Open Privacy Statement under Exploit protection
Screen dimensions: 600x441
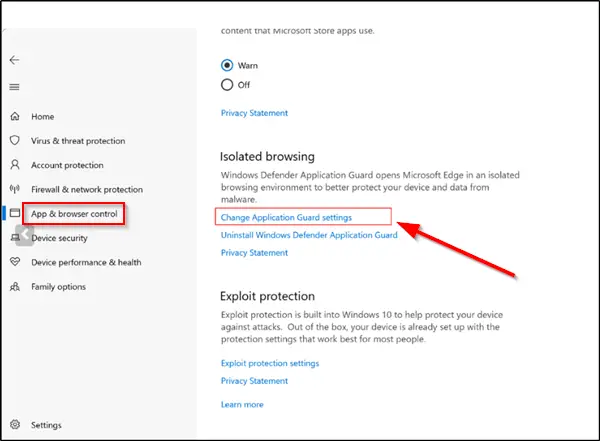pos(254,381)
